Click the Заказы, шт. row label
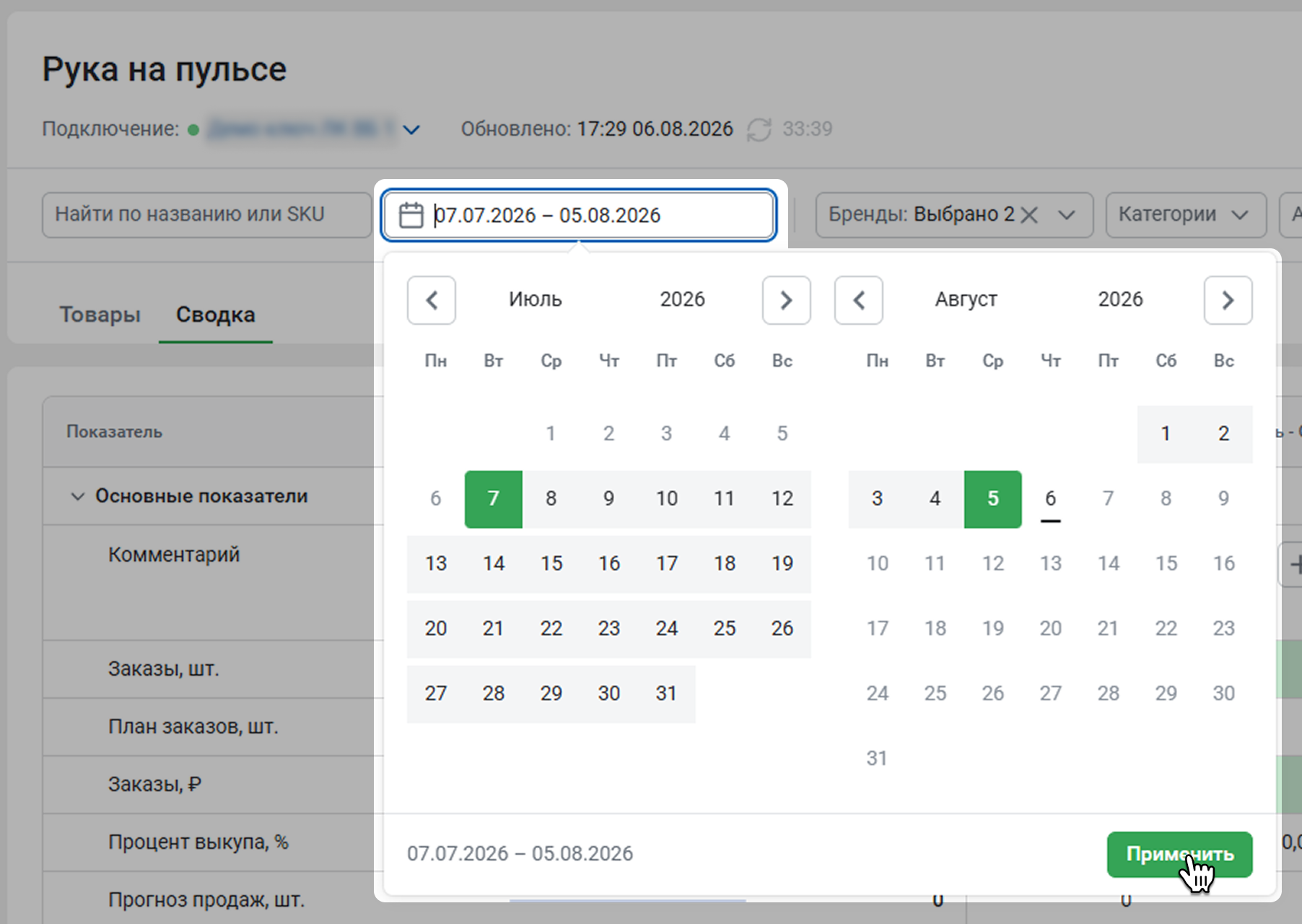 tap(164, 669)
